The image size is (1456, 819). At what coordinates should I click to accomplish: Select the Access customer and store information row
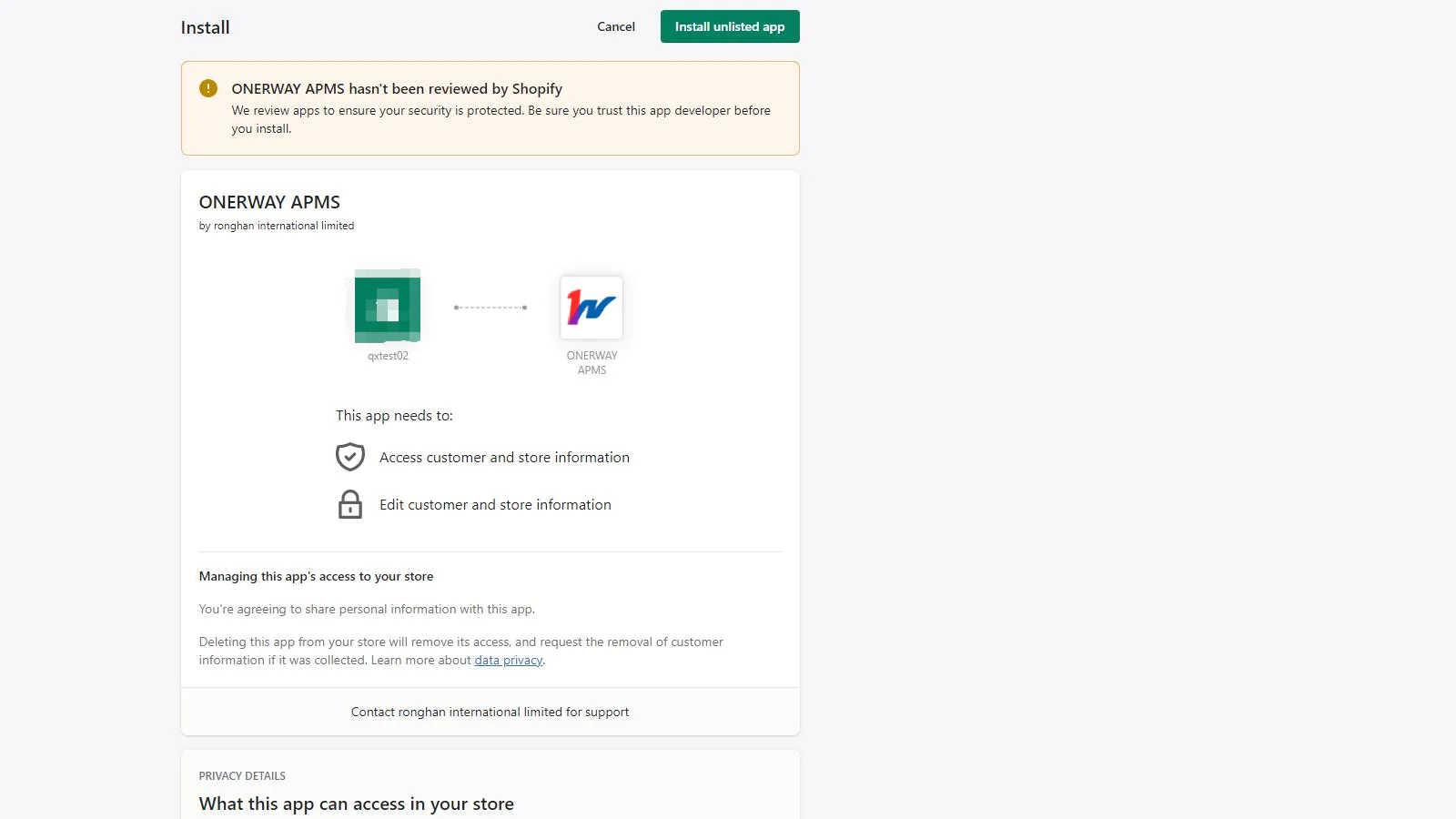[504, 457]
